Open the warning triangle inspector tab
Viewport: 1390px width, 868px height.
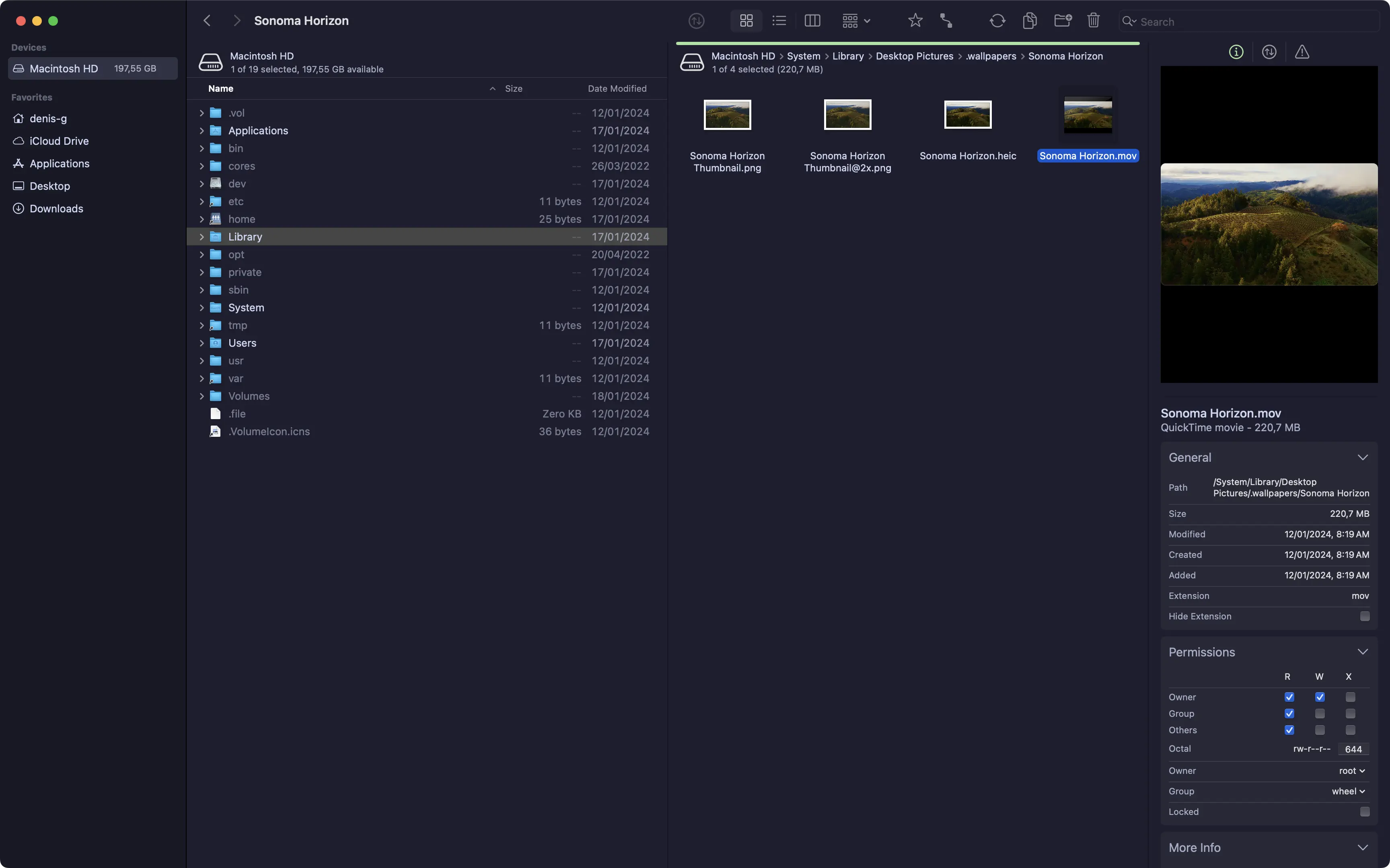pyautogui.click(x=1302, y=52)
